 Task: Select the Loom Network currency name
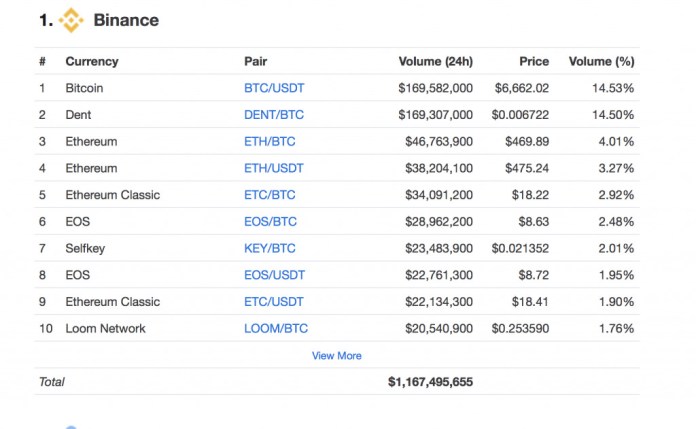click(105, 328)
